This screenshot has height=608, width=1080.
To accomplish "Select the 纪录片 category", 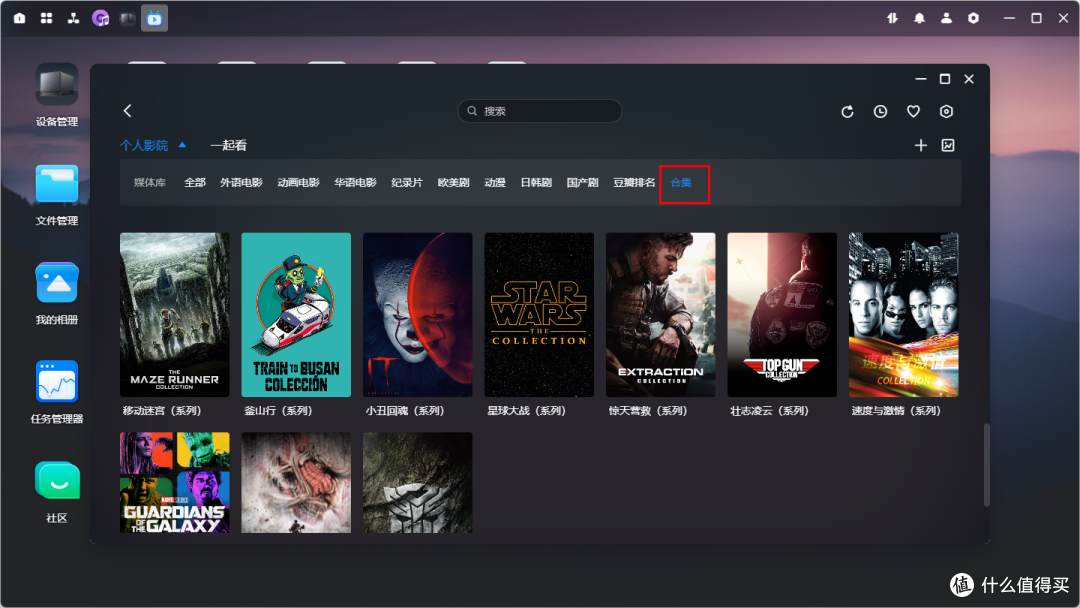I will (407, 182).
